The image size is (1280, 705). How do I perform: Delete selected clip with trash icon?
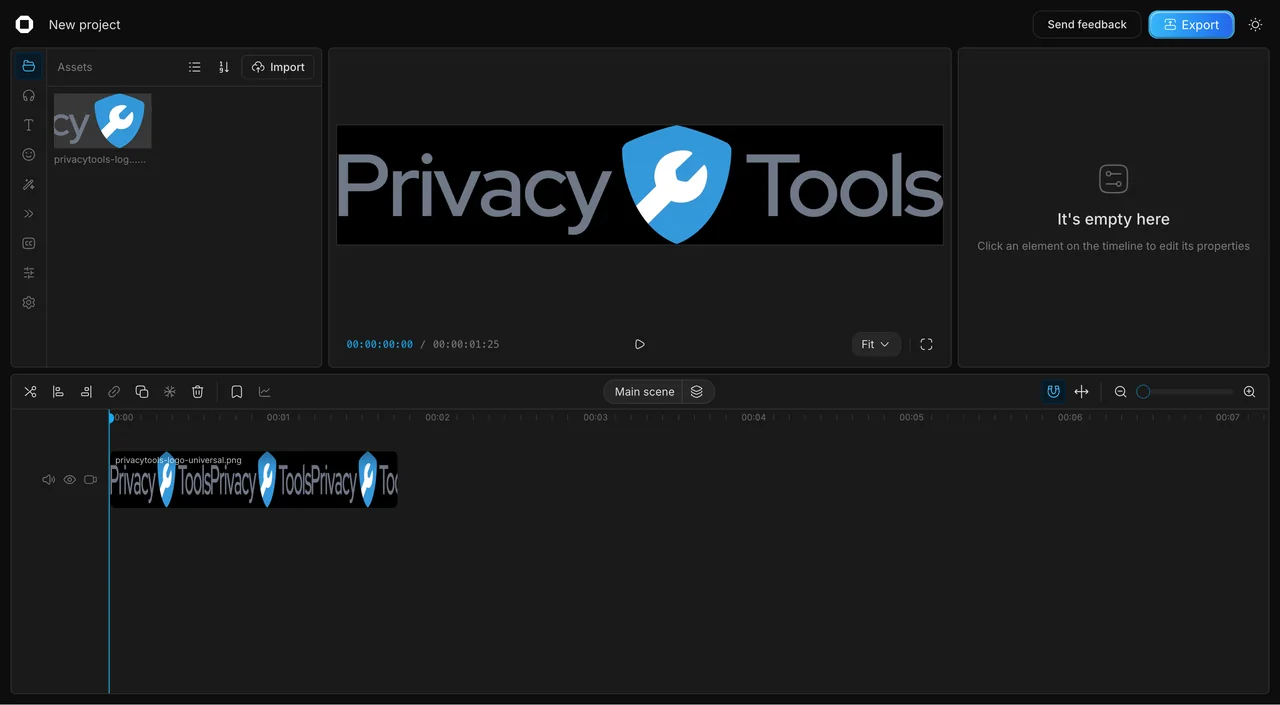pos(198,392)
